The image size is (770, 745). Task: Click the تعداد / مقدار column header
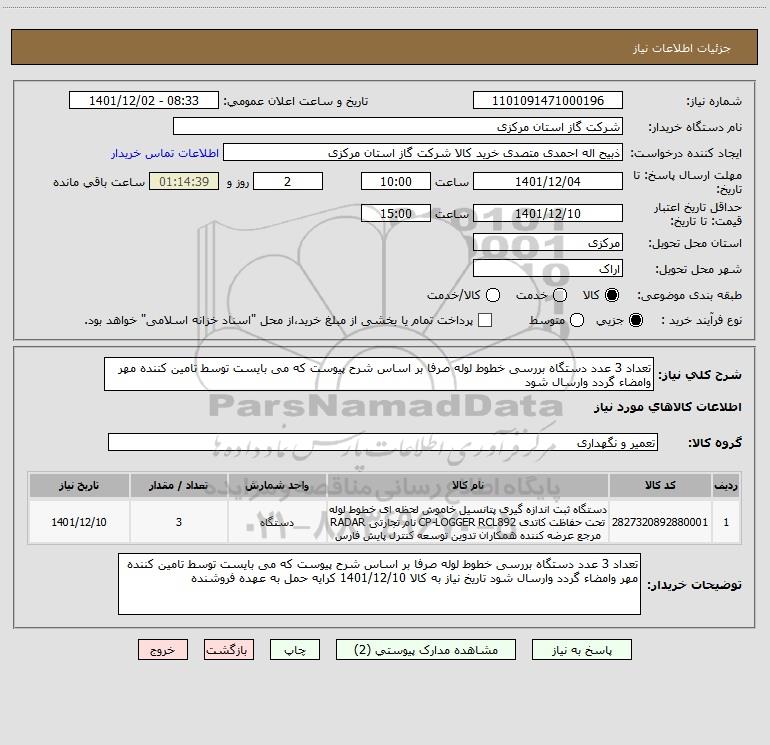tap(179, 485)
